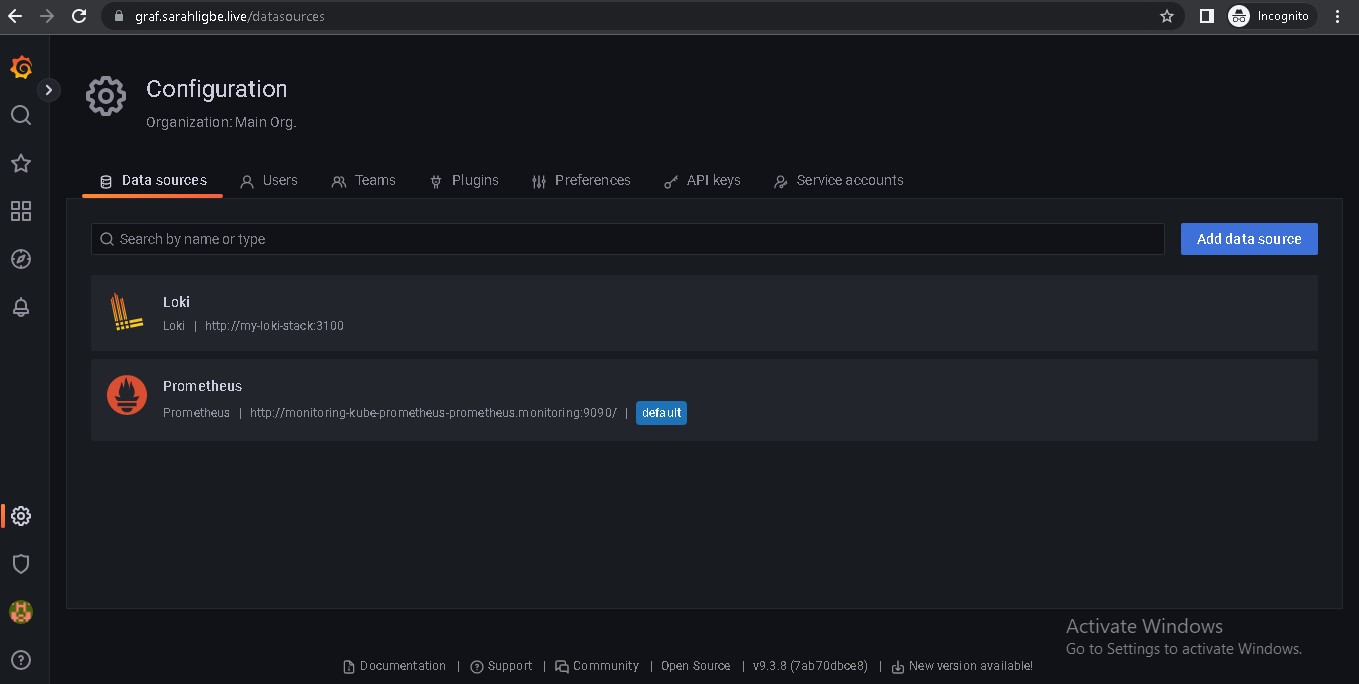The image size is (1359, 684).
Task: Open the New version available link
Action: click(x=962, y=666)
